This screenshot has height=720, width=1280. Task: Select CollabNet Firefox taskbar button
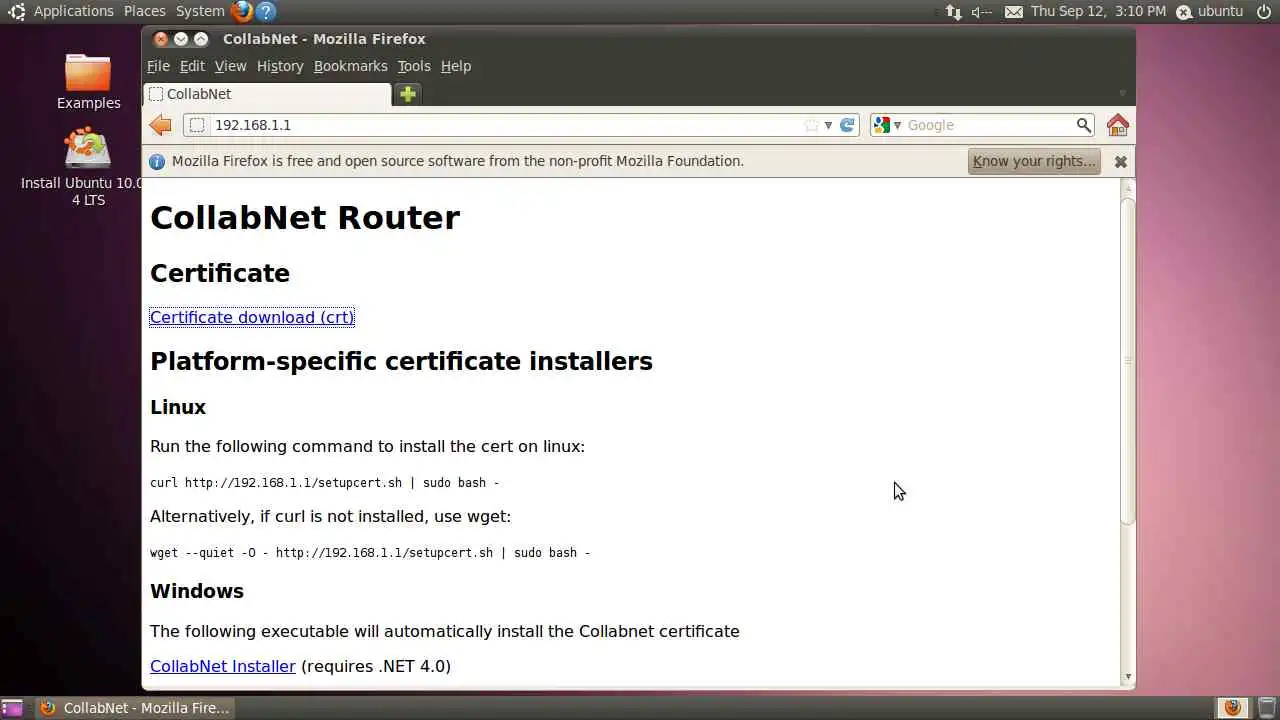135,708
